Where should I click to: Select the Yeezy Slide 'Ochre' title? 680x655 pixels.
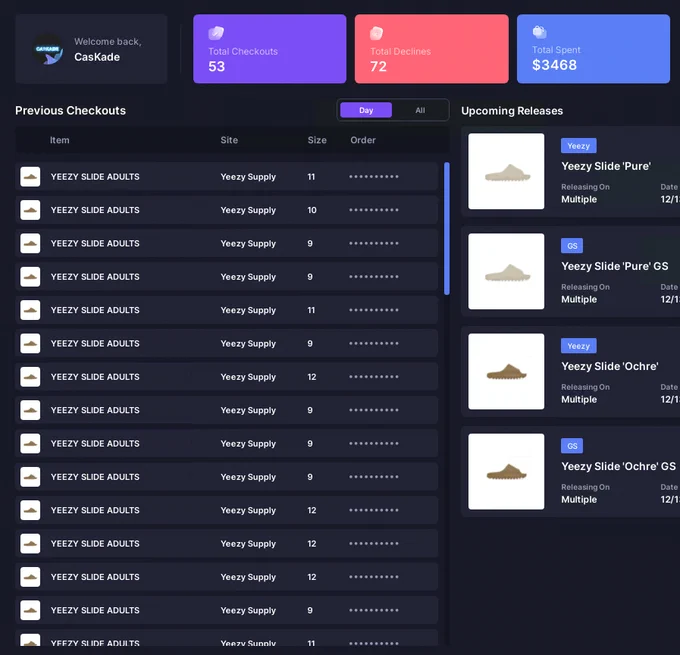[x=610, y=367]
